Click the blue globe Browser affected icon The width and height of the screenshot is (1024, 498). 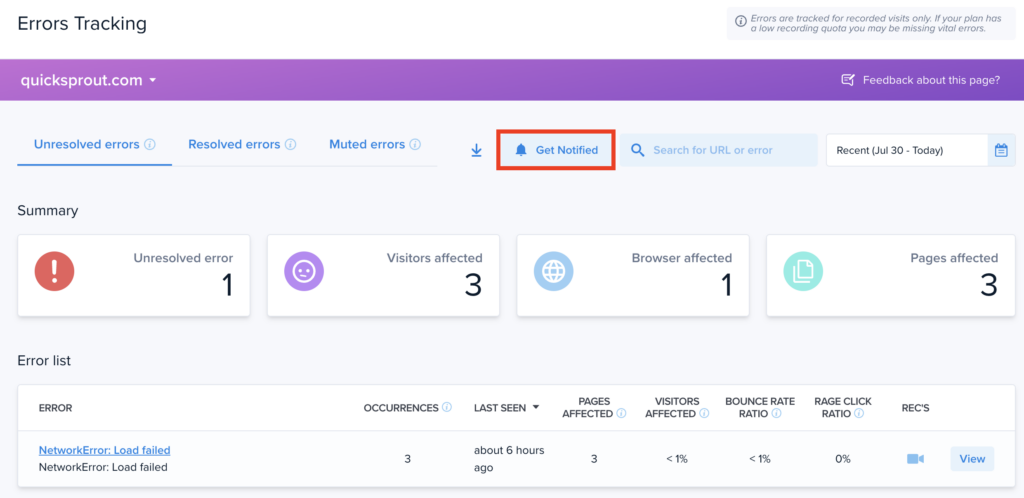click(x=553, y=271)
